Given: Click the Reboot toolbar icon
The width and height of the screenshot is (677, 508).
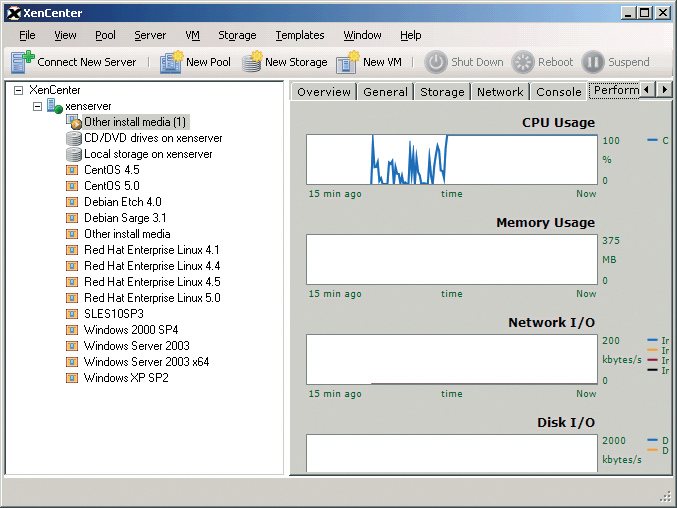Looking at the screenshot, I should [523, 62].
